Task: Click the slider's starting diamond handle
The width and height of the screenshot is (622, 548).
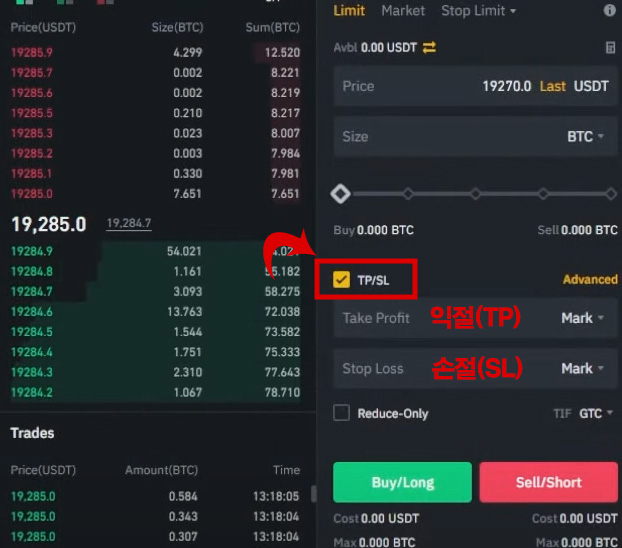Action: coord(340,193)
